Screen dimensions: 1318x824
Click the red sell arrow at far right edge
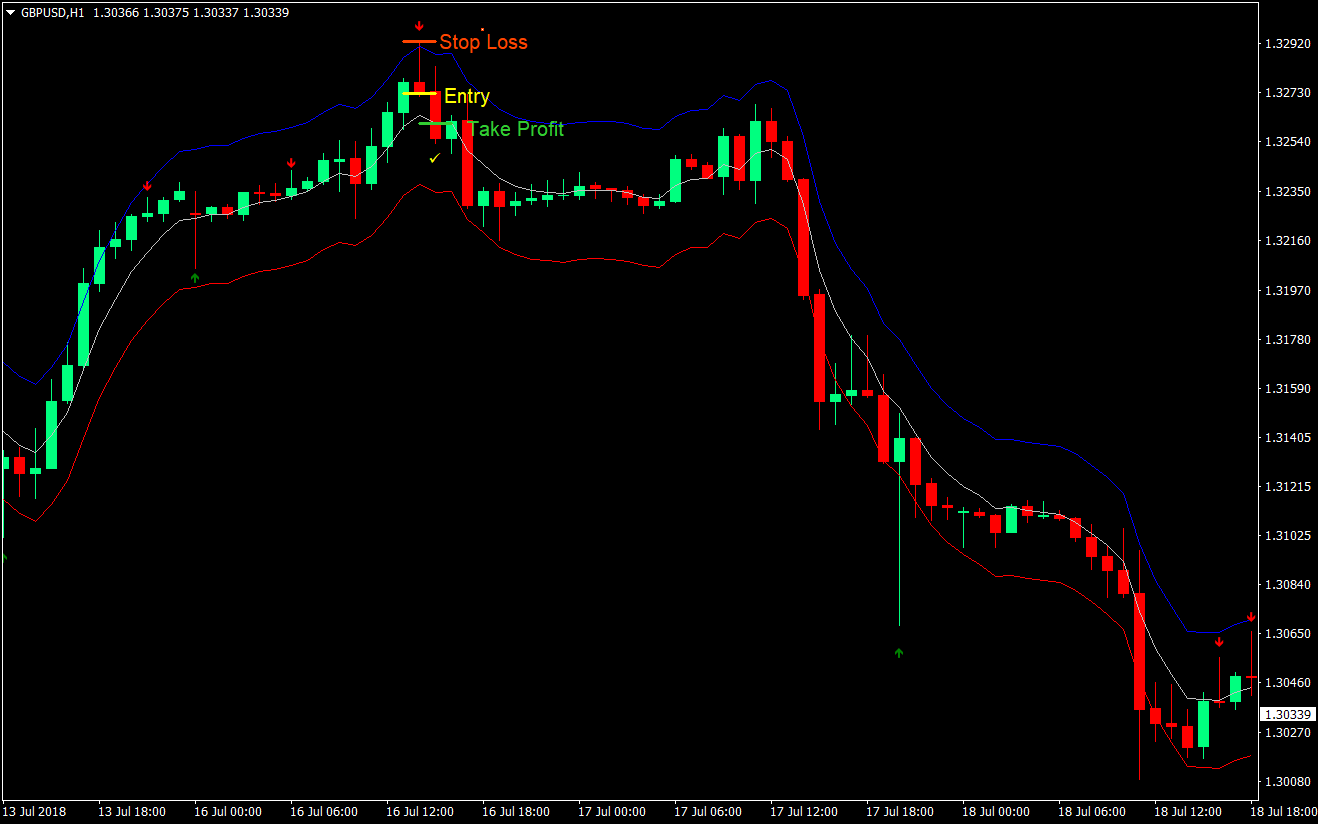[x=1251, y=617]
